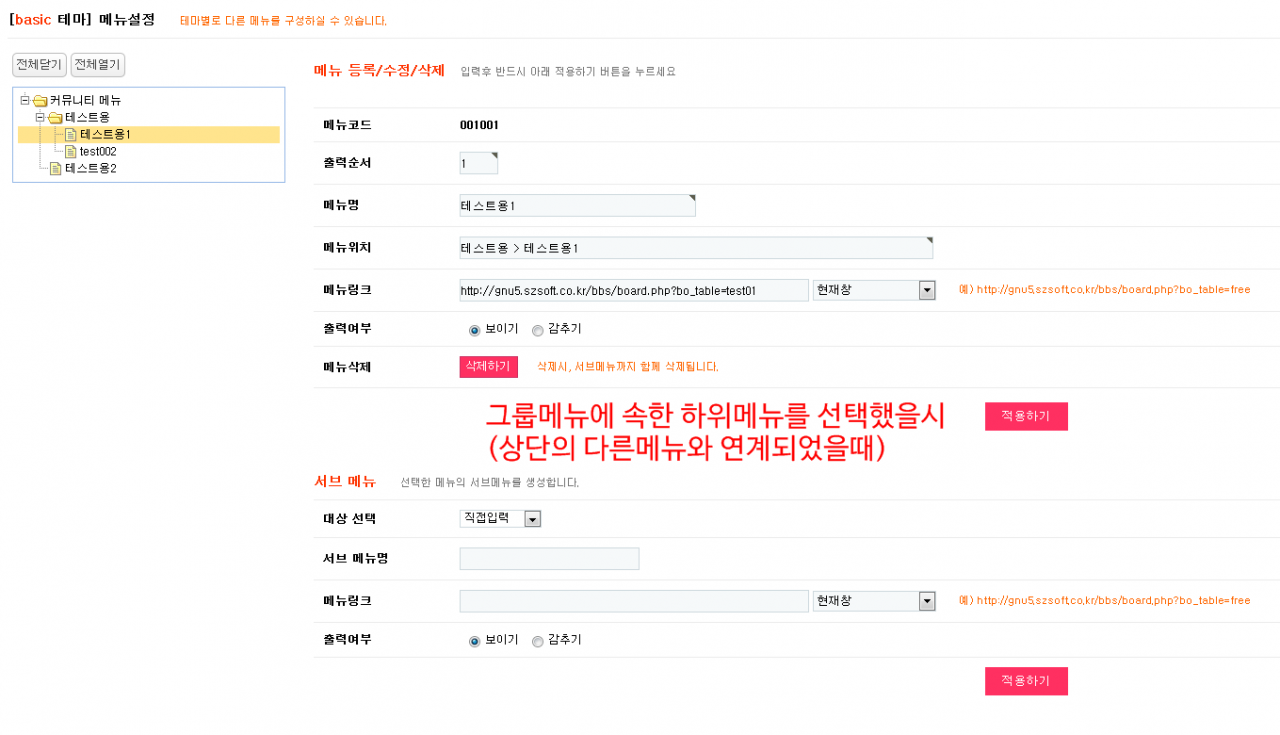Click the 테스트용1 document icon
Image resolution: width=1280 pixels, height=735 pixels.
[x=71, y=134]
